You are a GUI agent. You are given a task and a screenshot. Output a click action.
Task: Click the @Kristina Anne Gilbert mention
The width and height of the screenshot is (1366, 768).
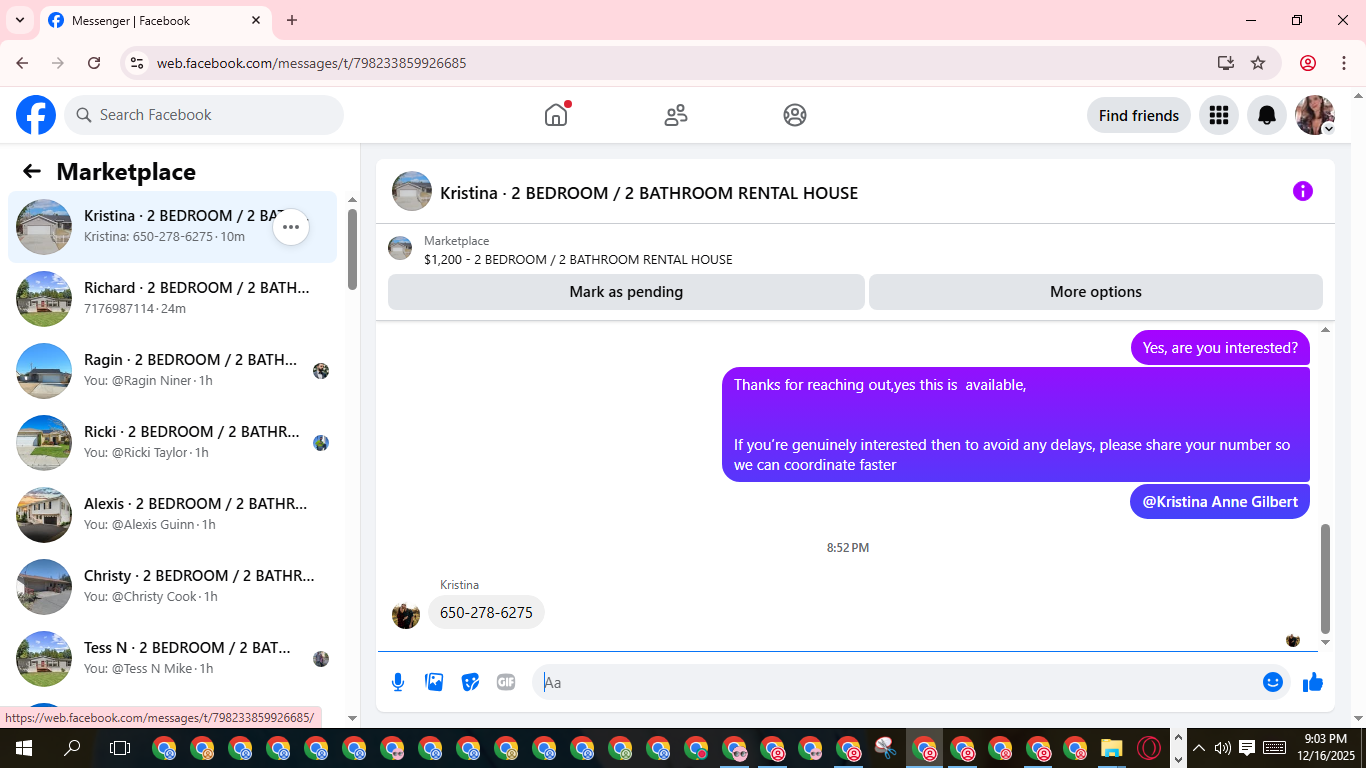click(x=1220, y=502)
